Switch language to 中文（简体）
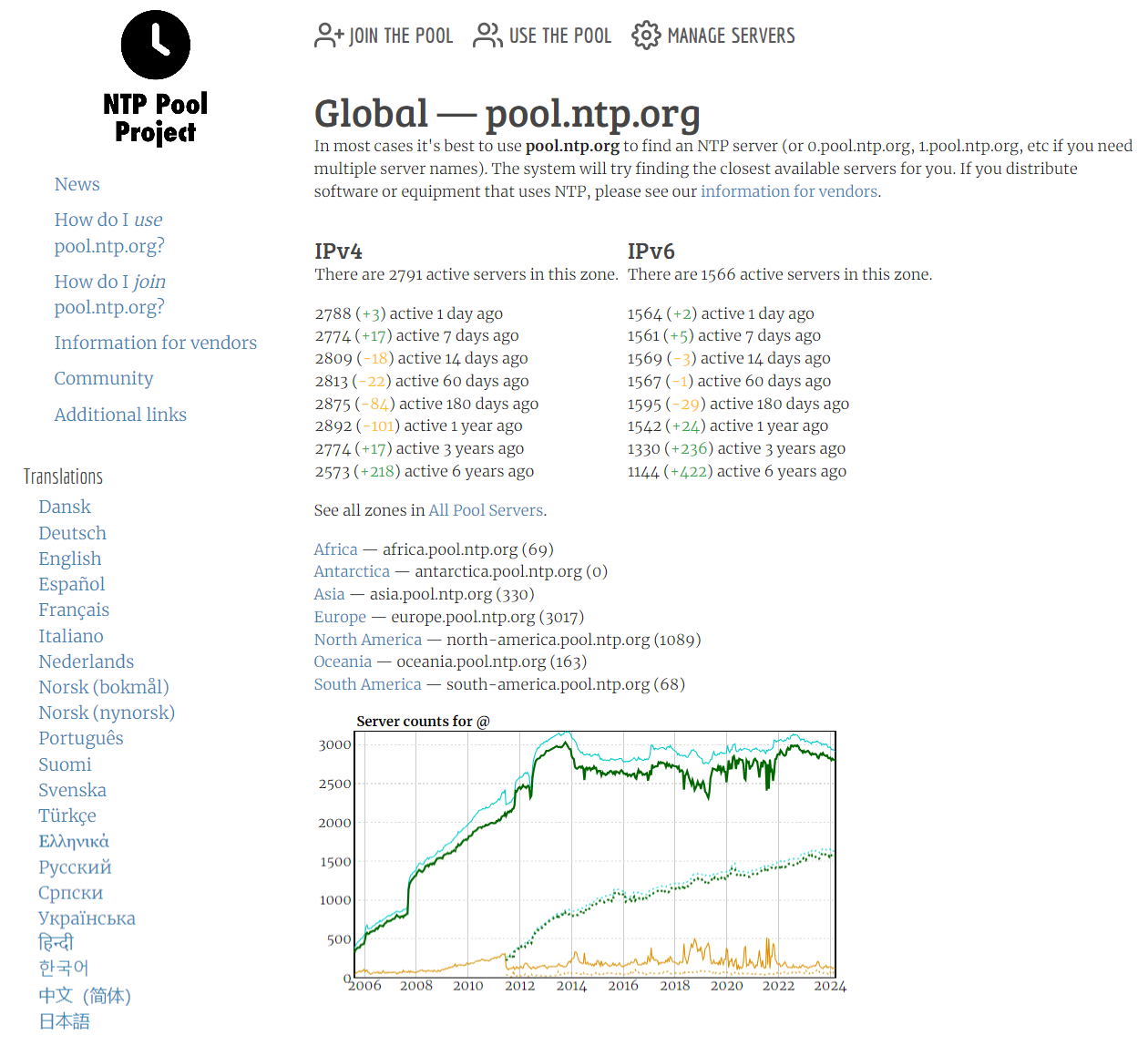This screenshot has width=1148, height=1056. point(85,996)
